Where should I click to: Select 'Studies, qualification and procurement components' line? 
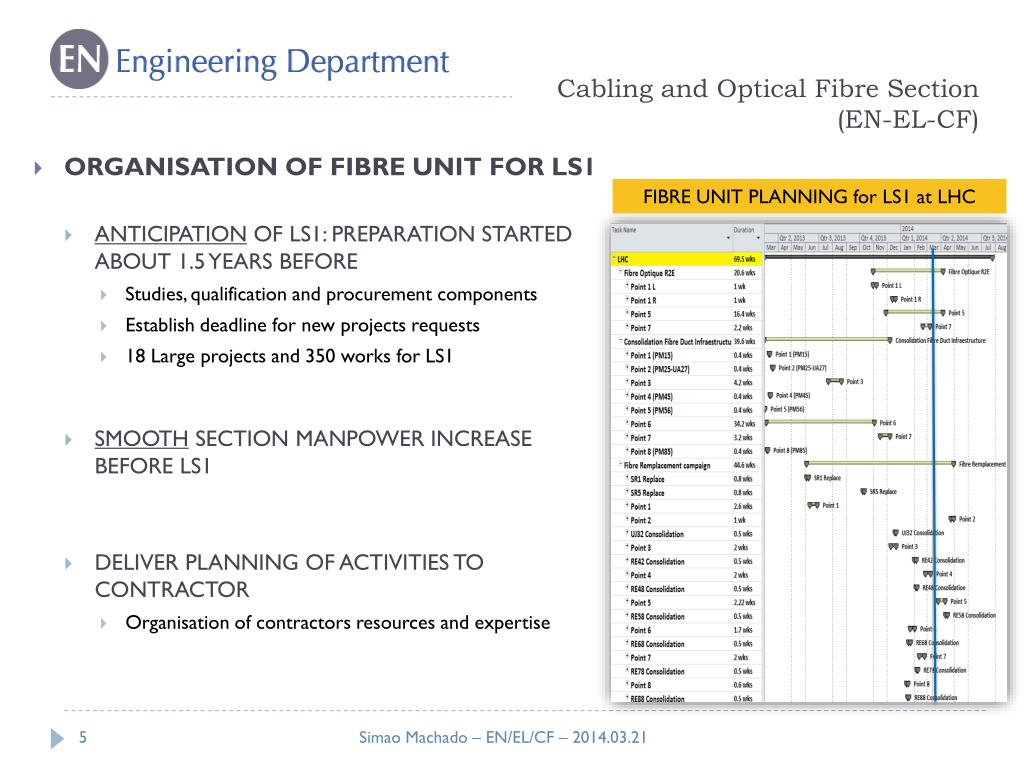pyautogui.click(x=331, y=295)
